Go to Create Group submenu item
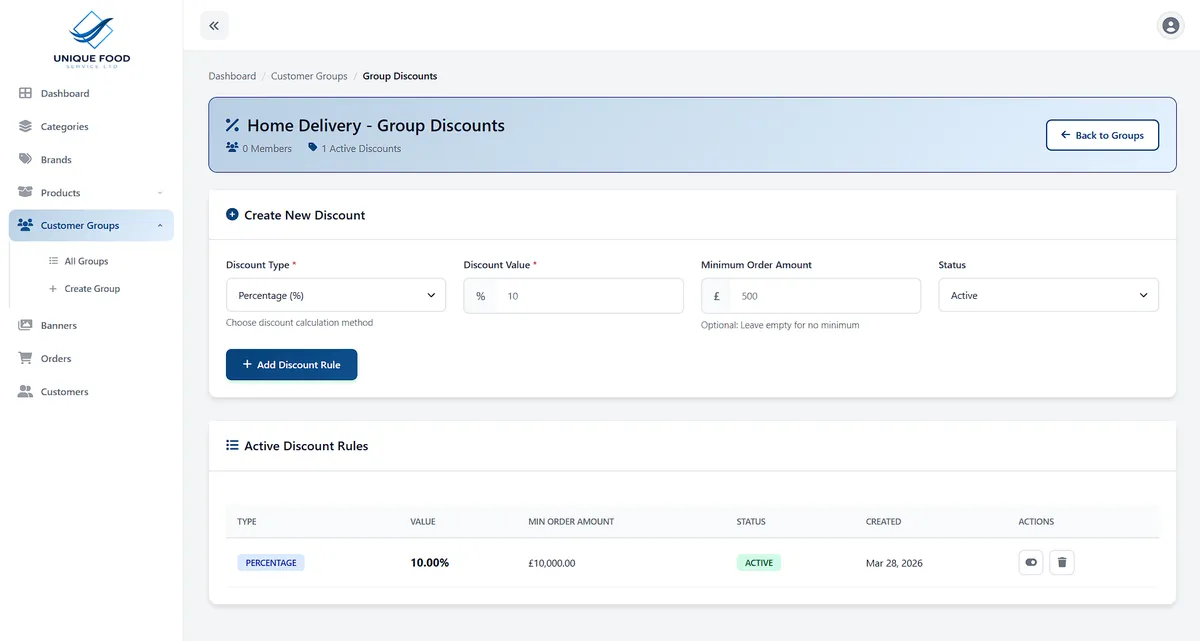 coord(92,288)
